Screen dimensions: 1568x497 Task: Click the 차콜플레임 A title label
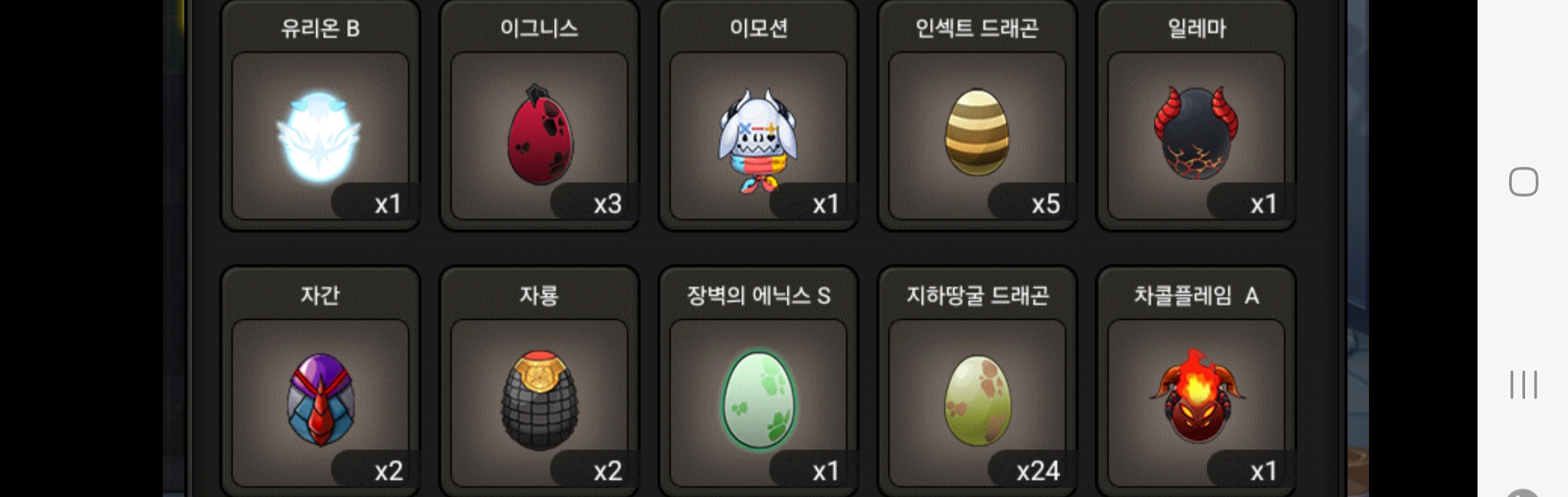tap(1196, 295)
